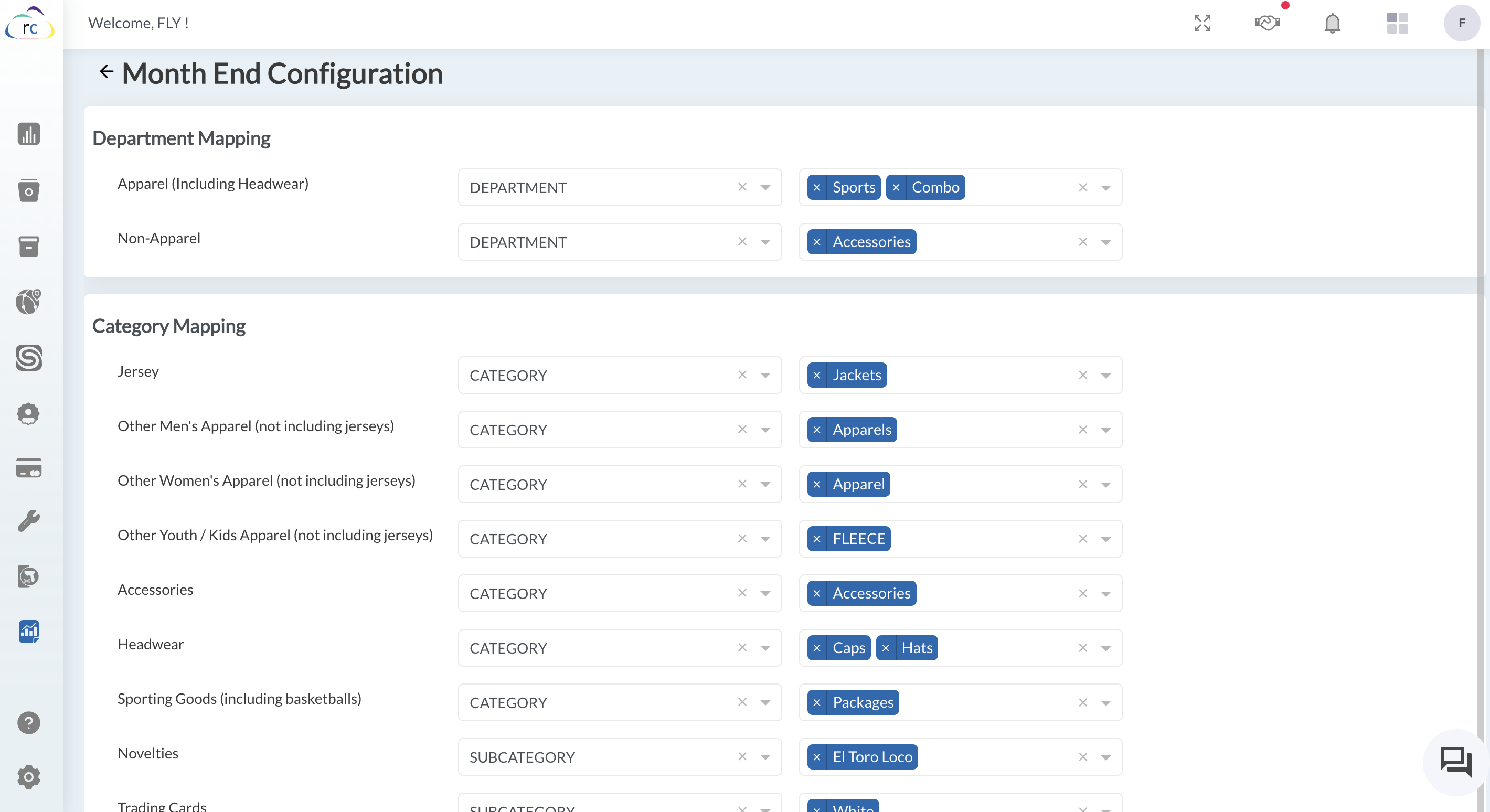The image size is (1490, 812).
Task: Open the wrench tools sidebar icon
Action: pyautogui.click(x=28, y=521)
